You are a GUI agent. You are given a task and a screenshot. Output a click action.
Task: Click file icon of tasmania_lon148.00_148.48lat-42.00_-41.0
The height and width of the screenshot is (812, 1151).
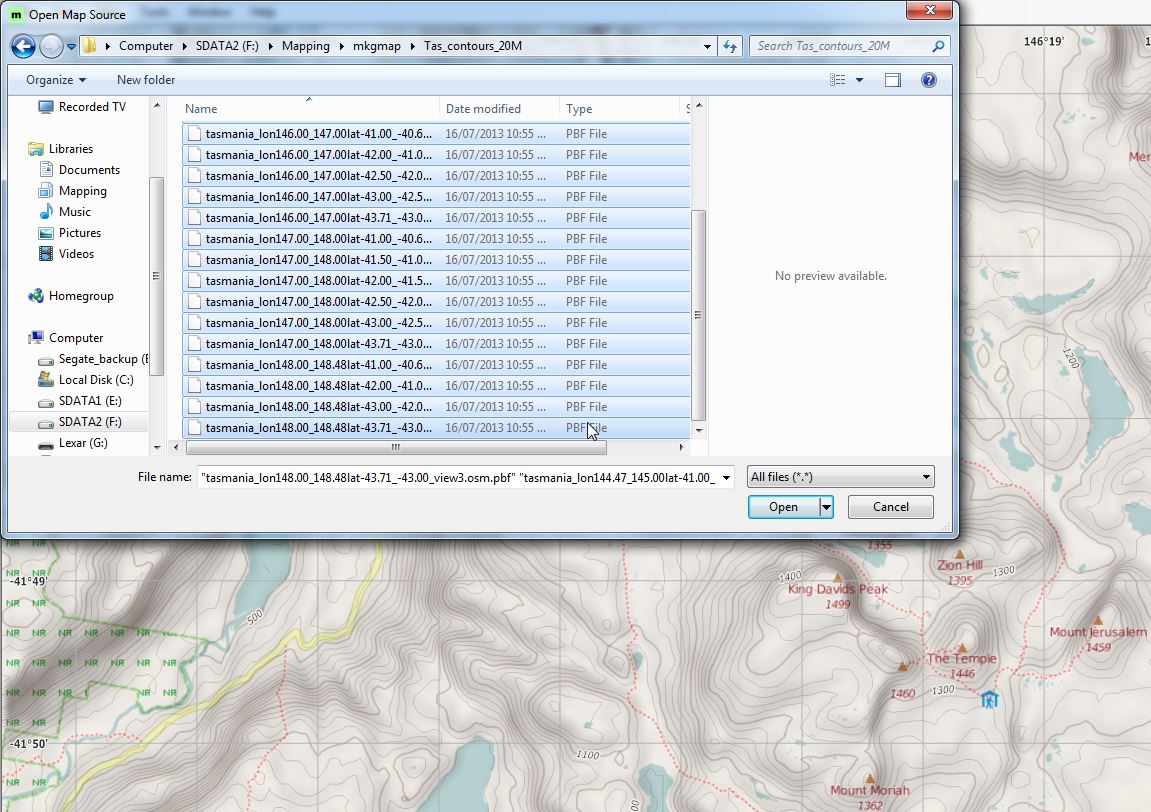click(194, 386)
